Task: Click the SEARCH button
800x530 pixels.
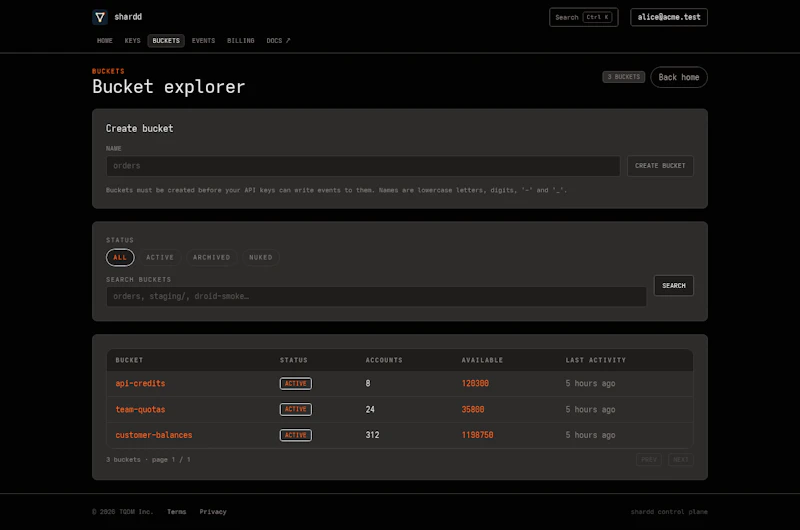Action: point(673,286)
